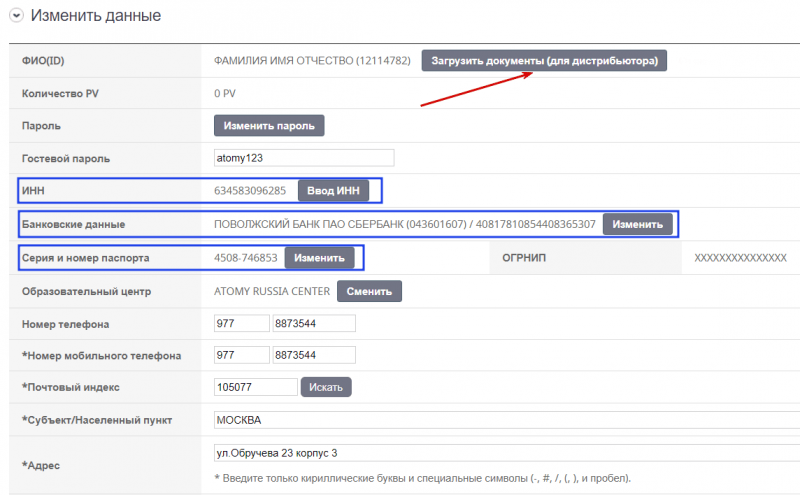Click the Номер телефона area code field

tap(242, 324)
